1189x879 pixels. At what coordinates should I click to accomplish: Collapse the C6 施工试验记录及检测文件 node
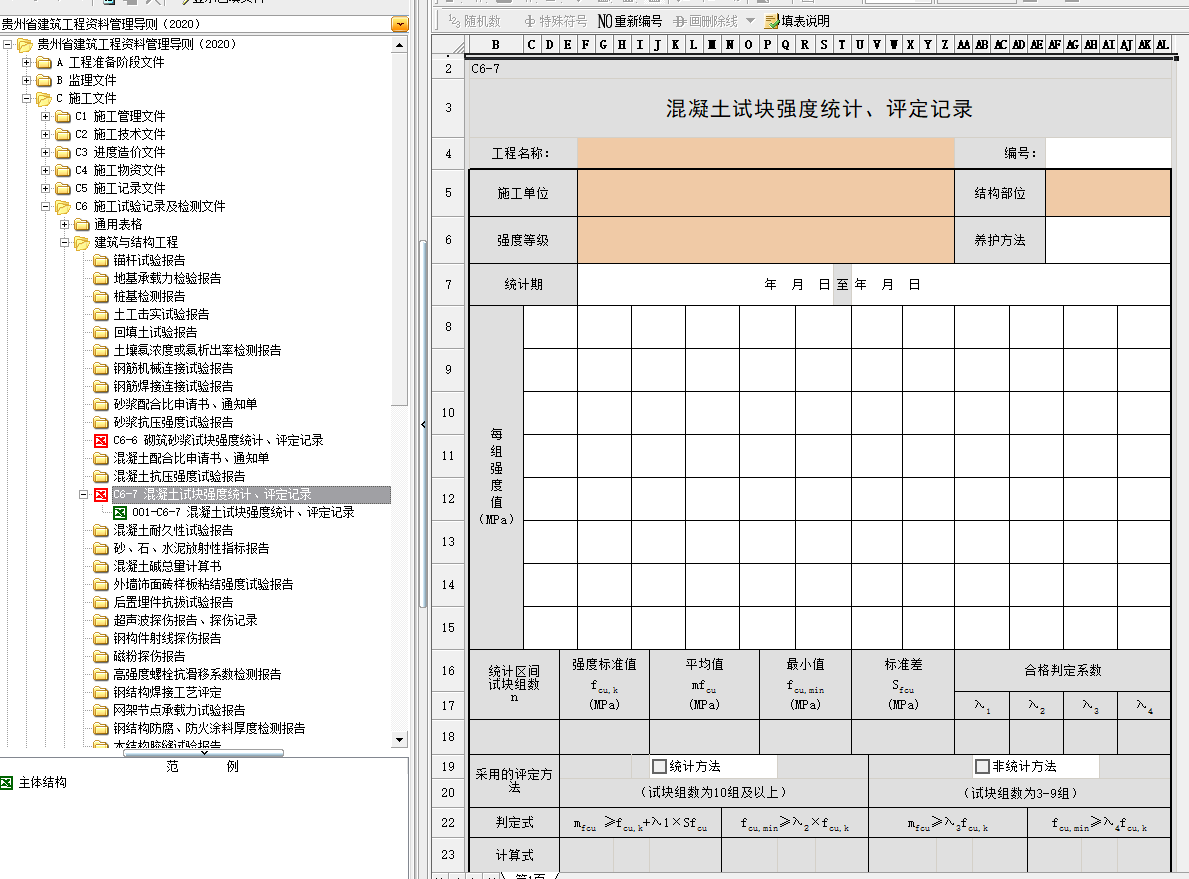click(45, 206)
